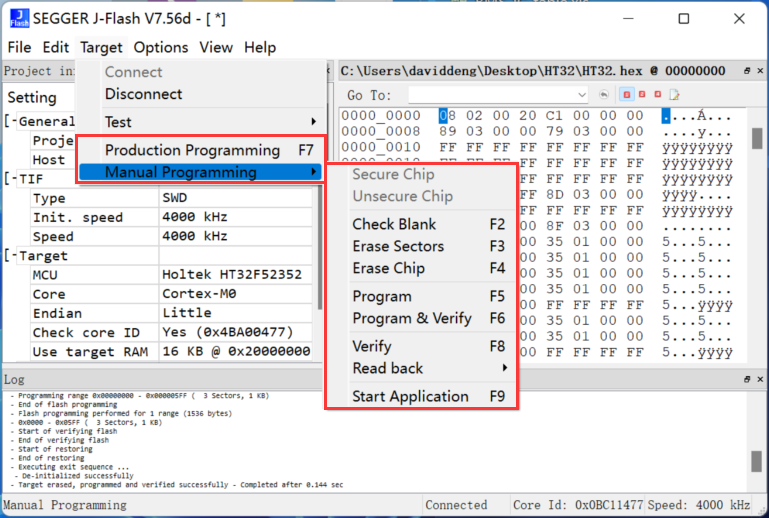Select the 16-bit data width icon

click(x=642, y=95)
